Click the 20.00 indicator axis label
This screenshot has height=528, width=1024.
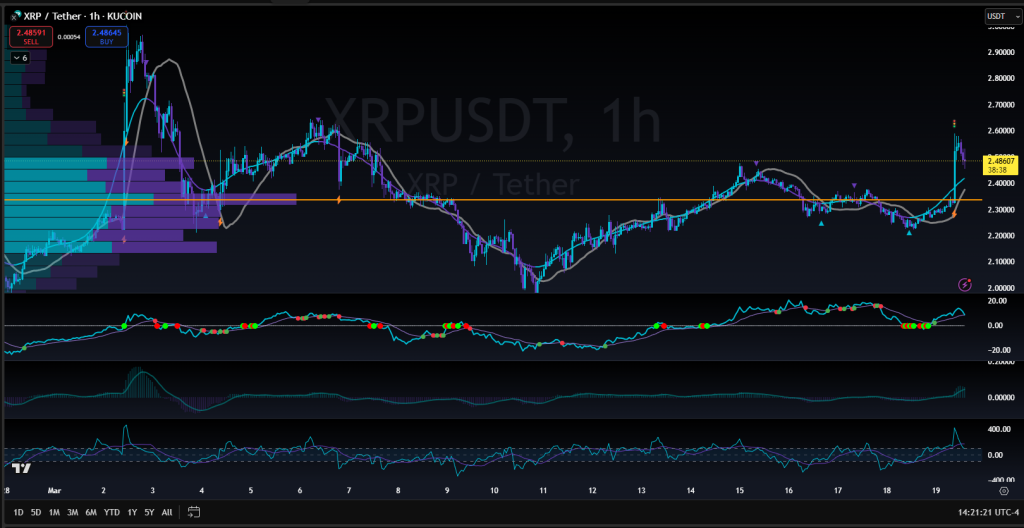pyautogui.click(x=999, y=301)
